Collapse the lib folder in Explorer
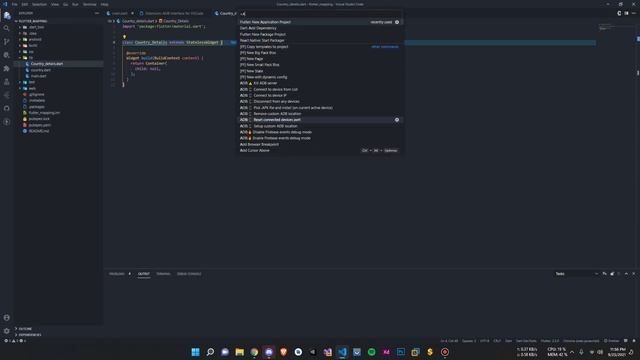This screenshot has height=360, width=640. [x=59, y=58]
